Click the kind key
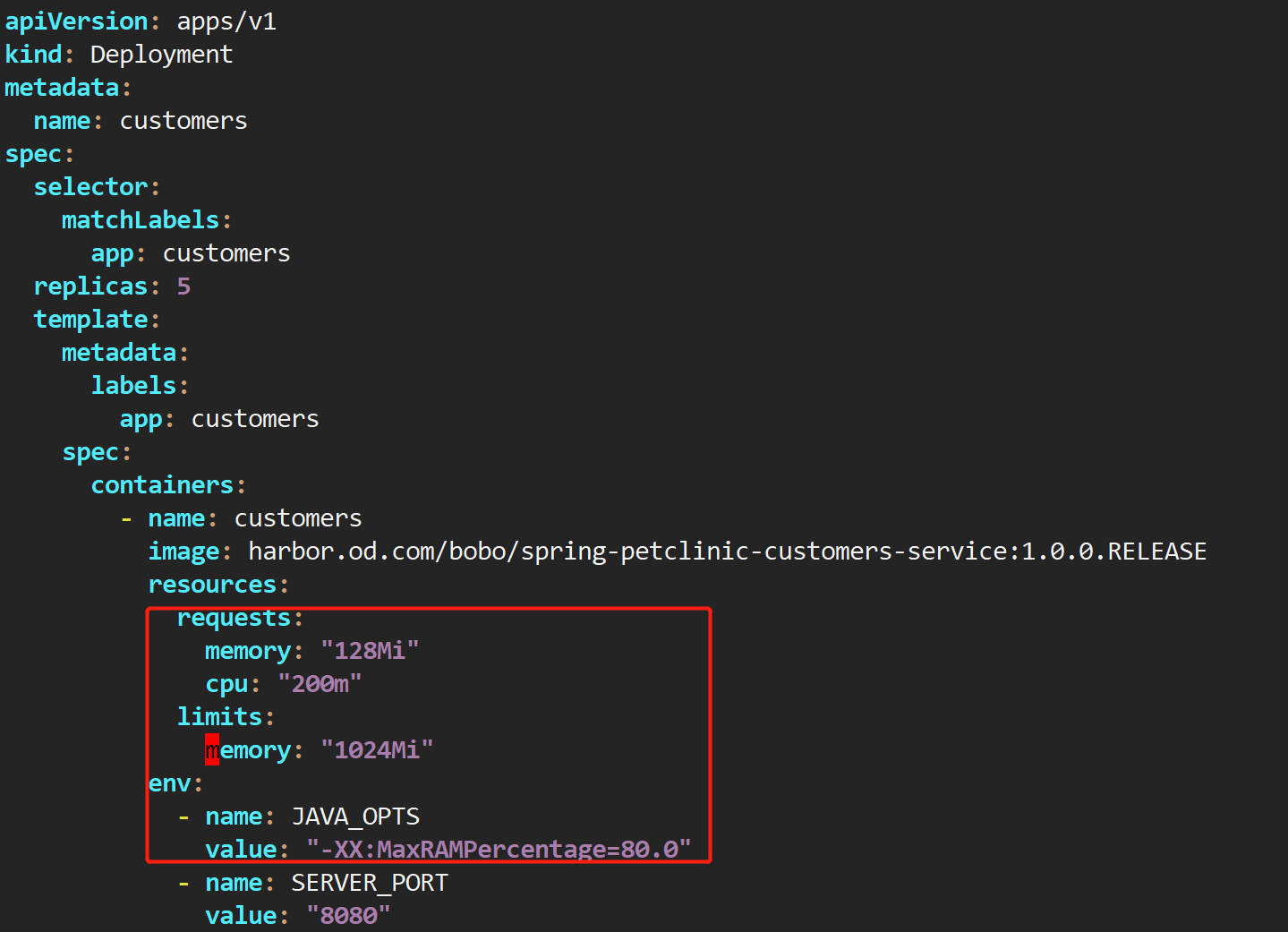This screenshot has width=1288, height=932. click(33, 55)
